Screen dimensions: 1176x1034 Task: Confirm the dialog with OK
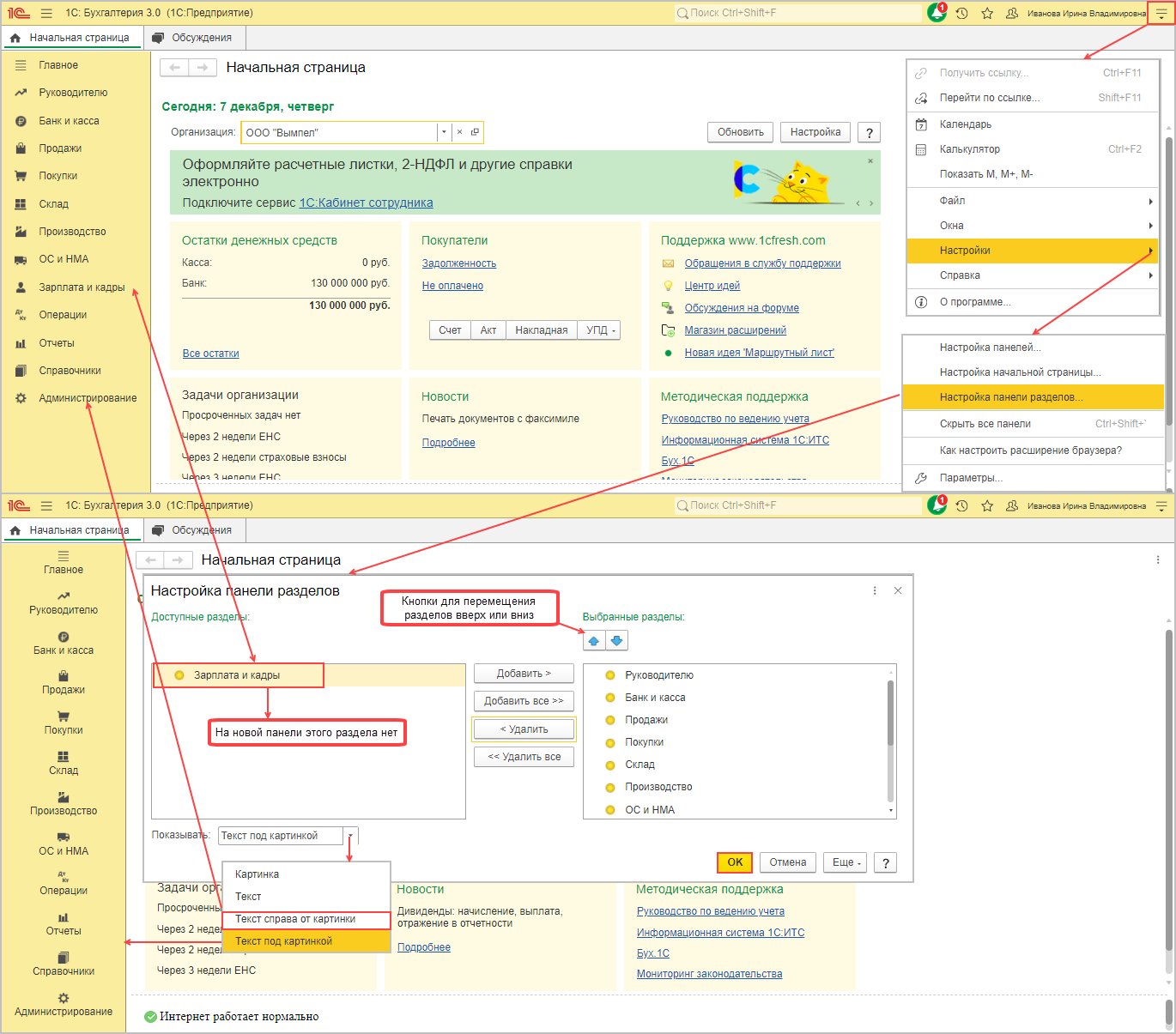point(736,862)
